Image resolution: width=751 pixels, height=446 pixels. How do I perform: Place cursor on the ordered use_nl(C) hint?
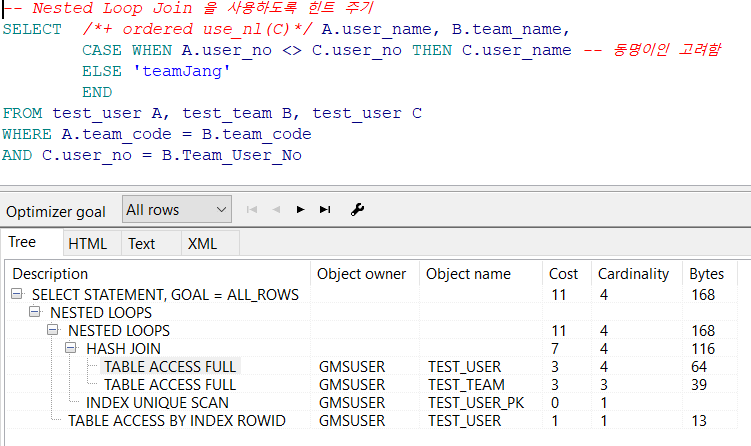click(198, 29)
